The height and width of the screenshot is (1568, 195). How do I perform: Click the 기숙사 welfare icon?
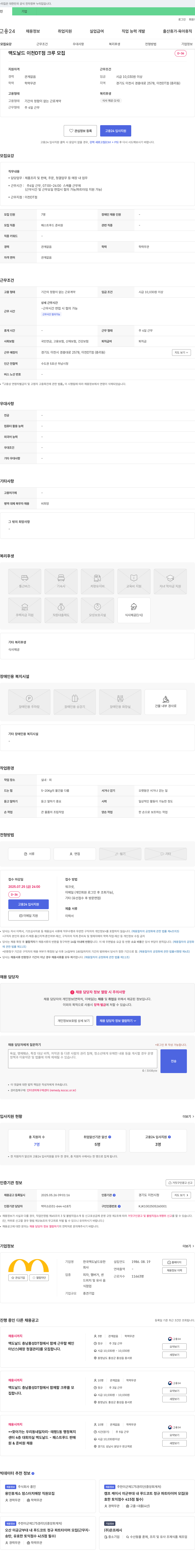point(61,581)
